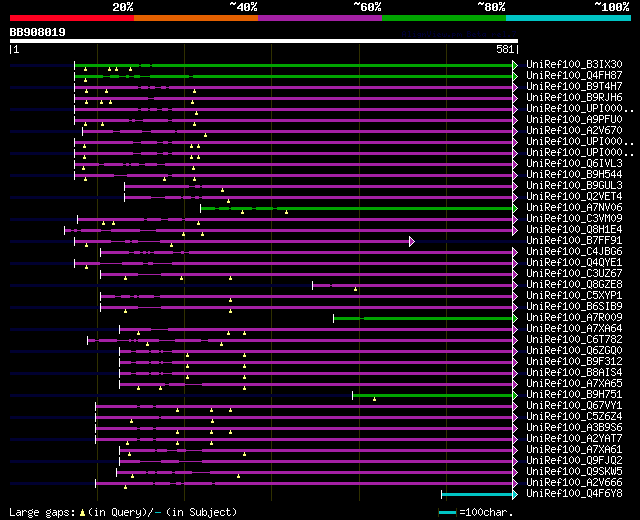Click the UniRef100_B9F312 label
The height and width of the screenshot is (520, 640).
574,362
